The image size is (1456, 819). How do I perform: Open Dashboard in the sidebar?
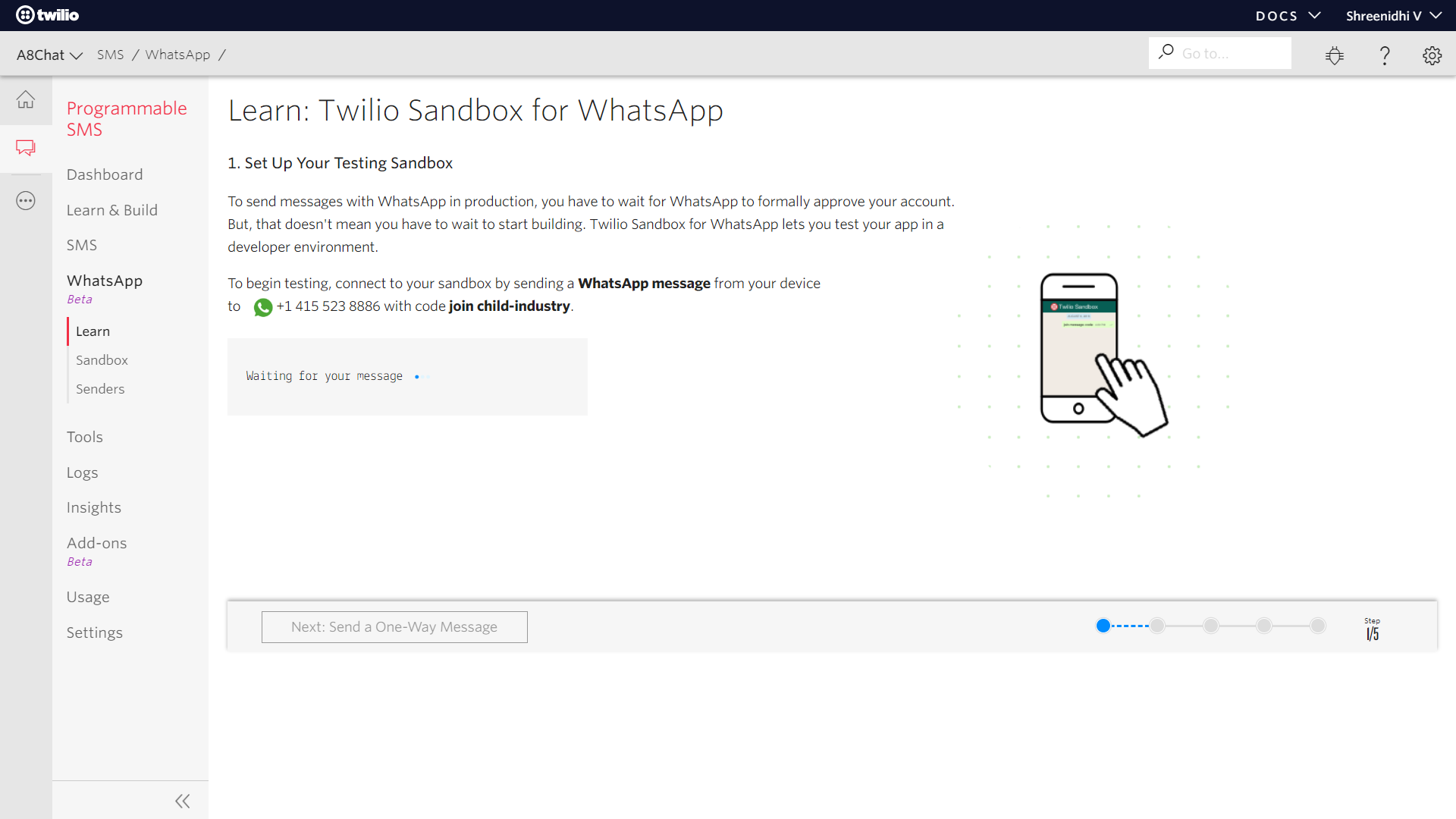pos(105,175)
